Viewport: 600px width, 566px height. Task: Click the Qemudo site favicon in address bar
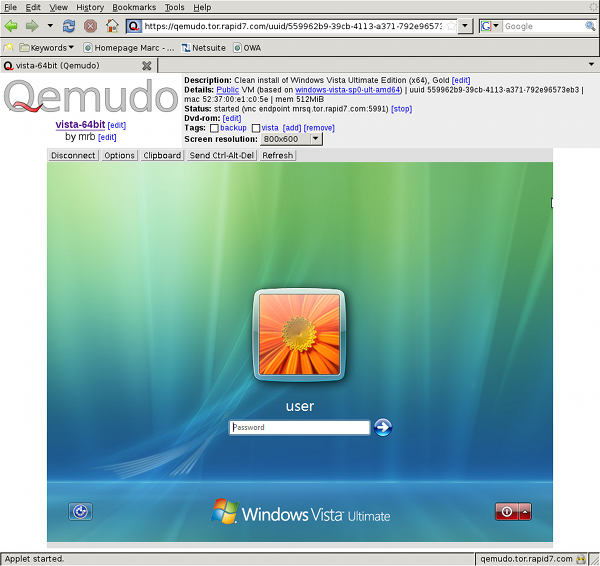pyautogui.click(x=134, y=26)
